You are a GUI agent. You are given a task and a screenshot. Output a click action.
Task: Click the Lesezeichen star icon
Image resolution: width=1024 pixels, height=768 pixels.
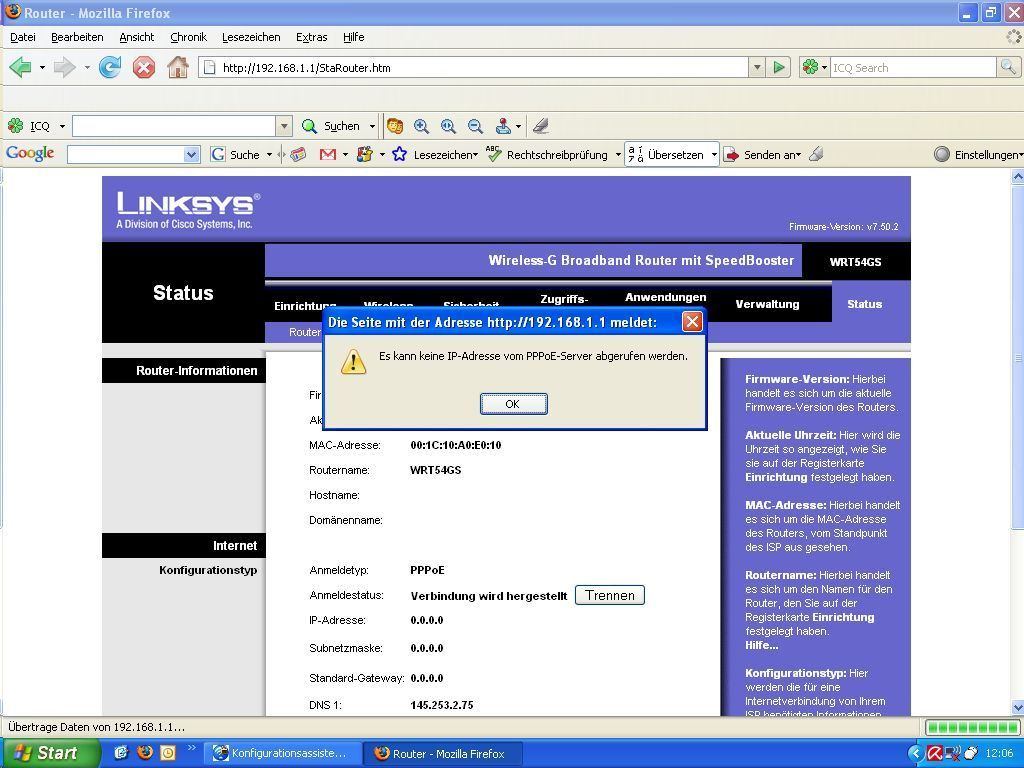point(400,154)
